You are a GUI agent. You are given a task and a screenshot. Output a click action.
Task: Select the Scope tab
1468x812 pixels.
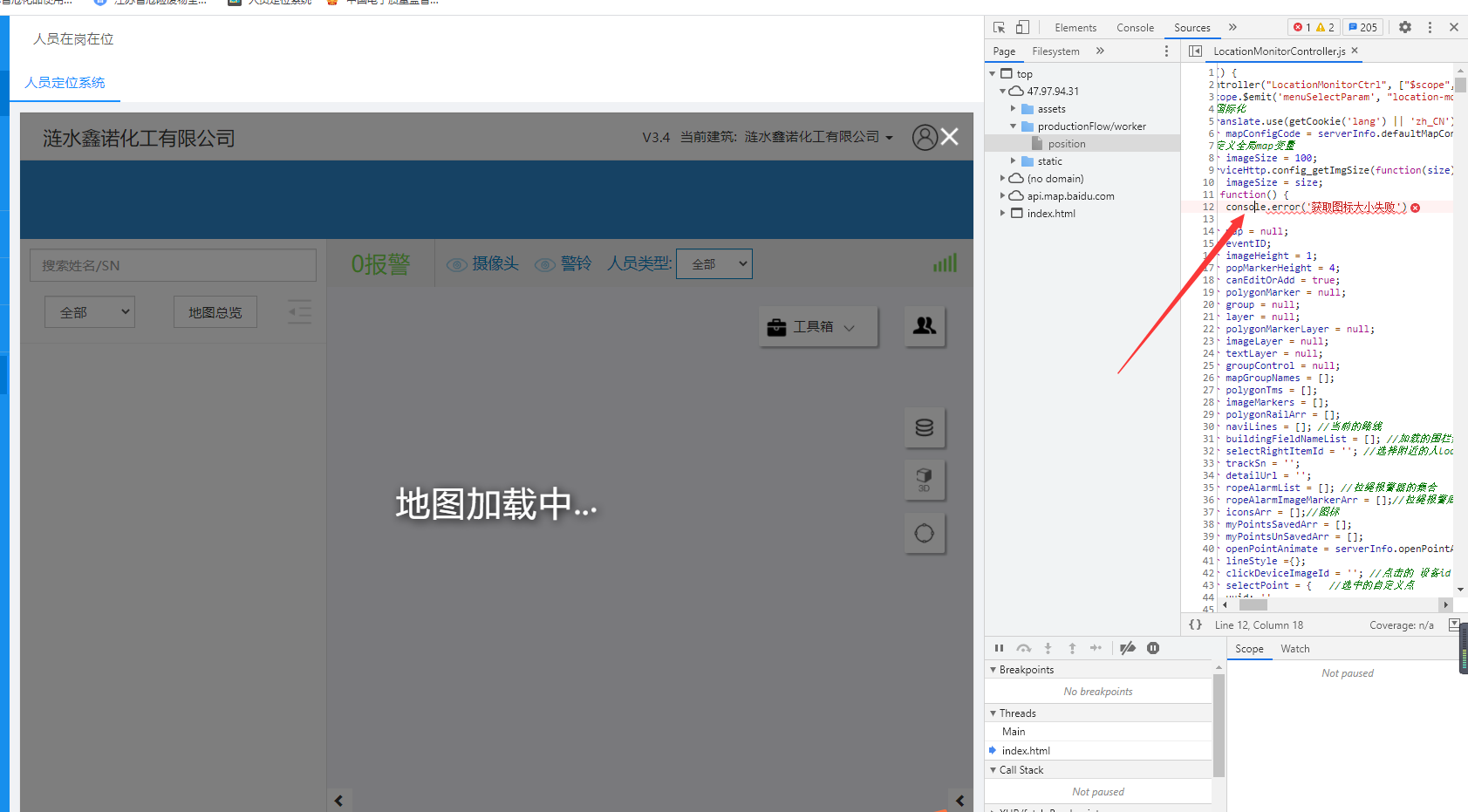pyautogui.click(x=1249, y=649)
